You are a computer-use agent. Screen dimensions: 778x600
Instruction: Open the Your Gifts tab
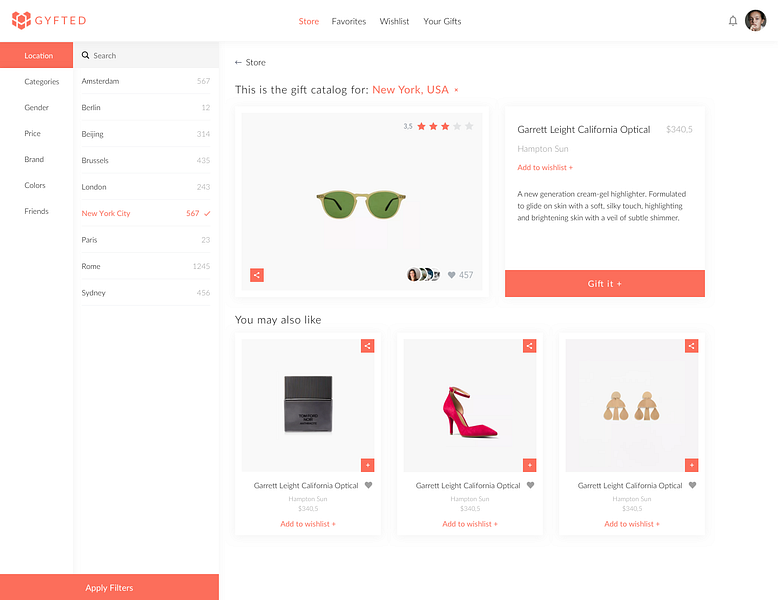(x=442, y=21)
